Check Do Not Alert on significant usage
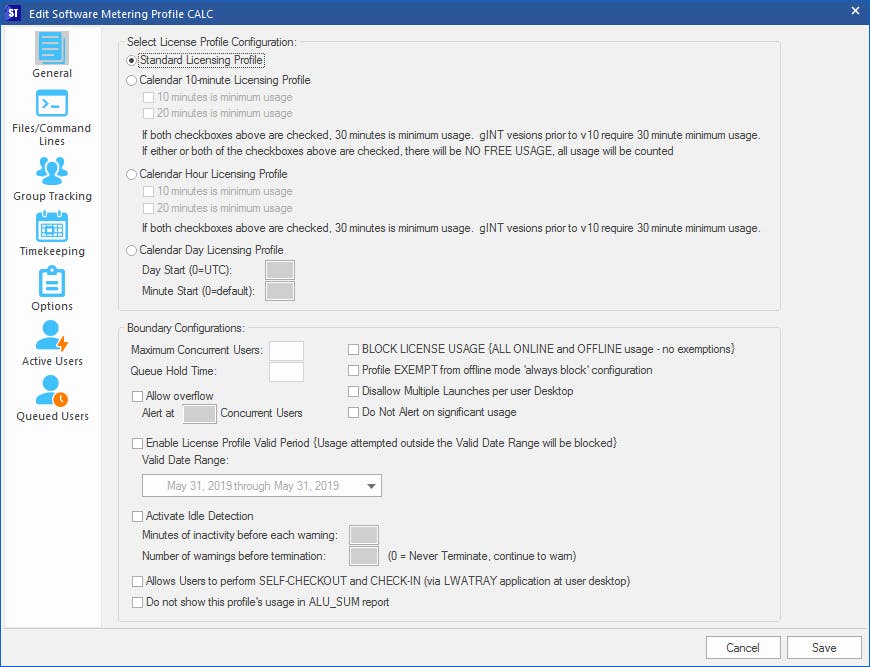 [x=353, y=412]
